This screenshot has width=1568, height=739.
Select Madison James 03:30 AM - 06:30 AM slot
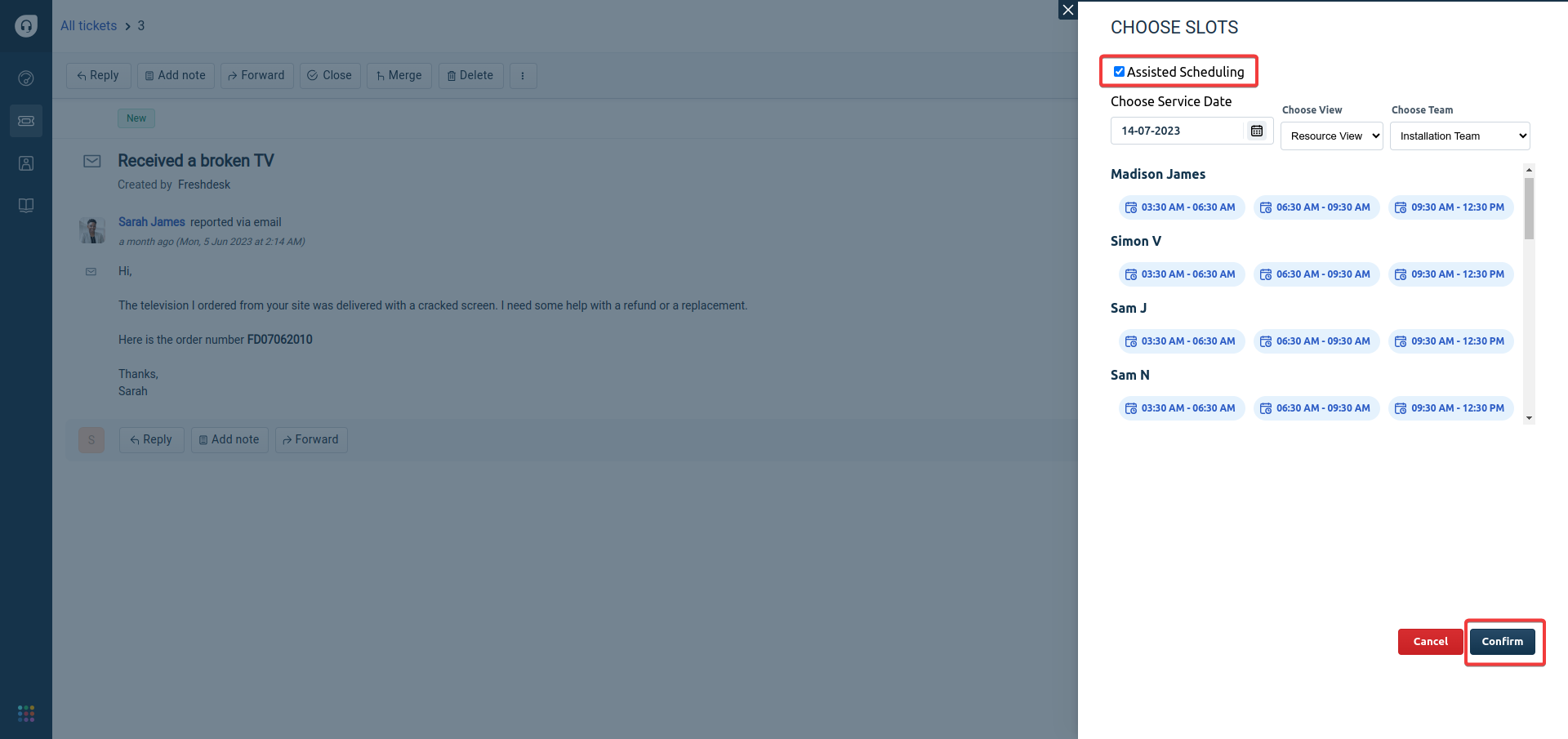point(1181,207)
